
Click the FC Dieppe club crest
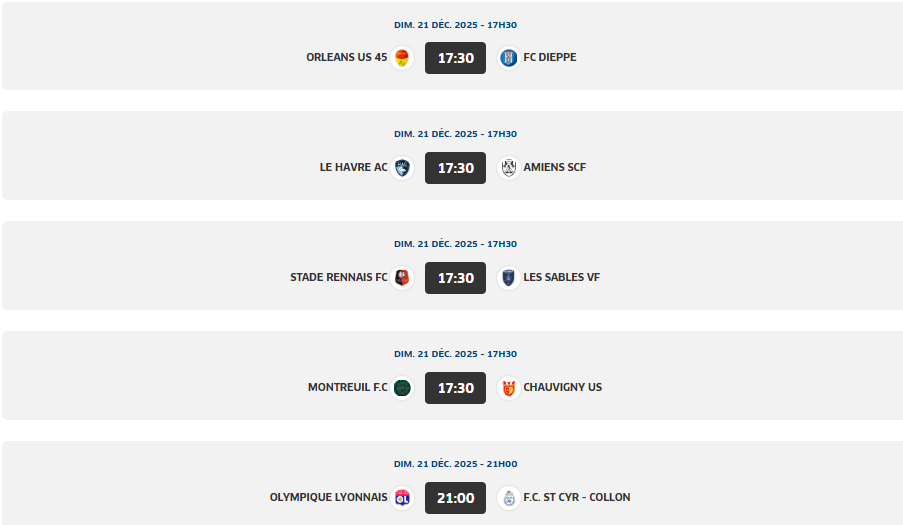coord(509,58)
